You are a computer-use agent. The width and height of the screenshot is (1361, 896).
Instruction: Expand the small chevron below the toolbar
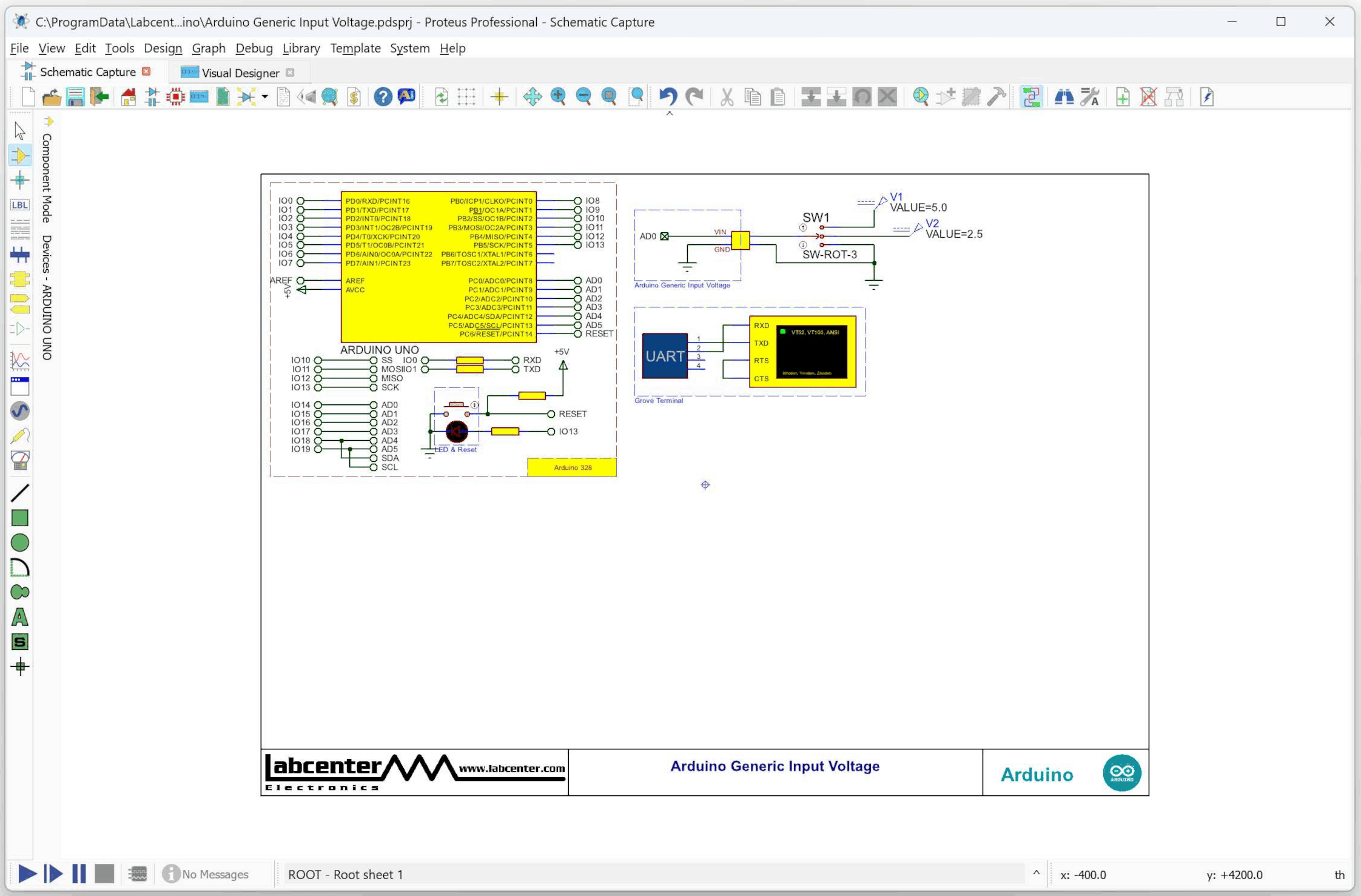[x=670, y=113]
